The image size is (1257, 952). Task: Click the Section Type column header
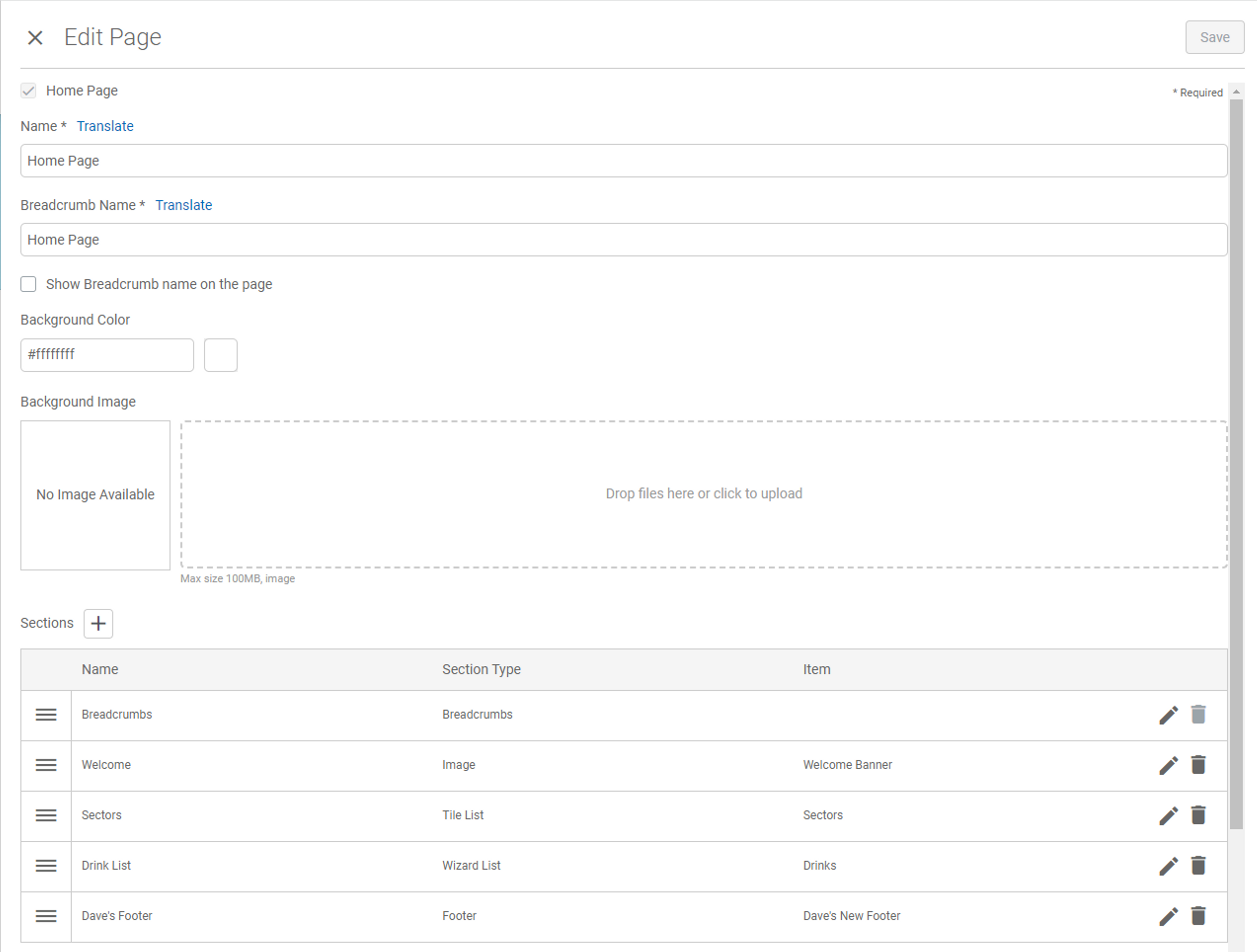tap(481, 669)
